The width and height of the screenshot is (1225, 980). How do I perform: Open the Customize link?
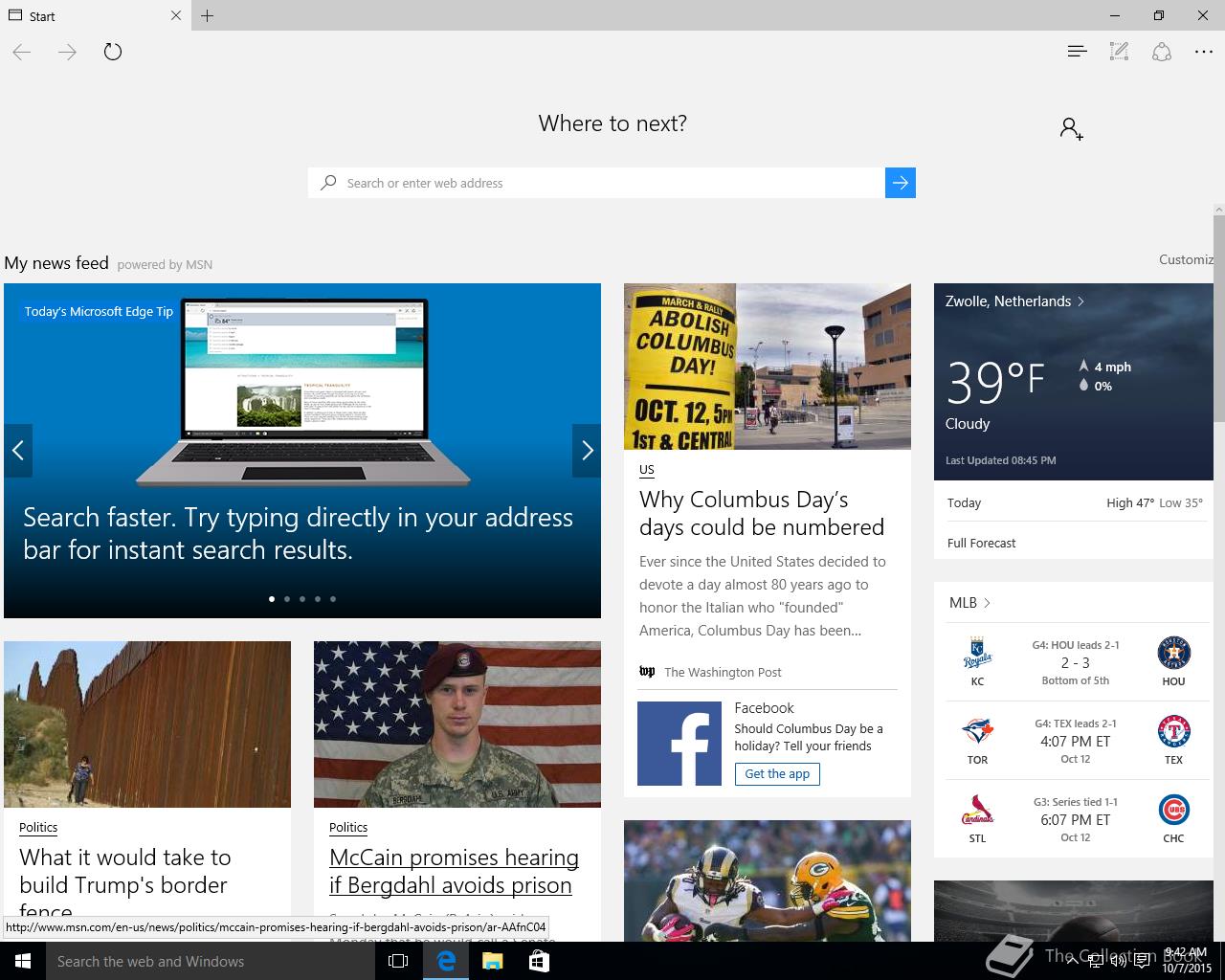coord(1186,259)
